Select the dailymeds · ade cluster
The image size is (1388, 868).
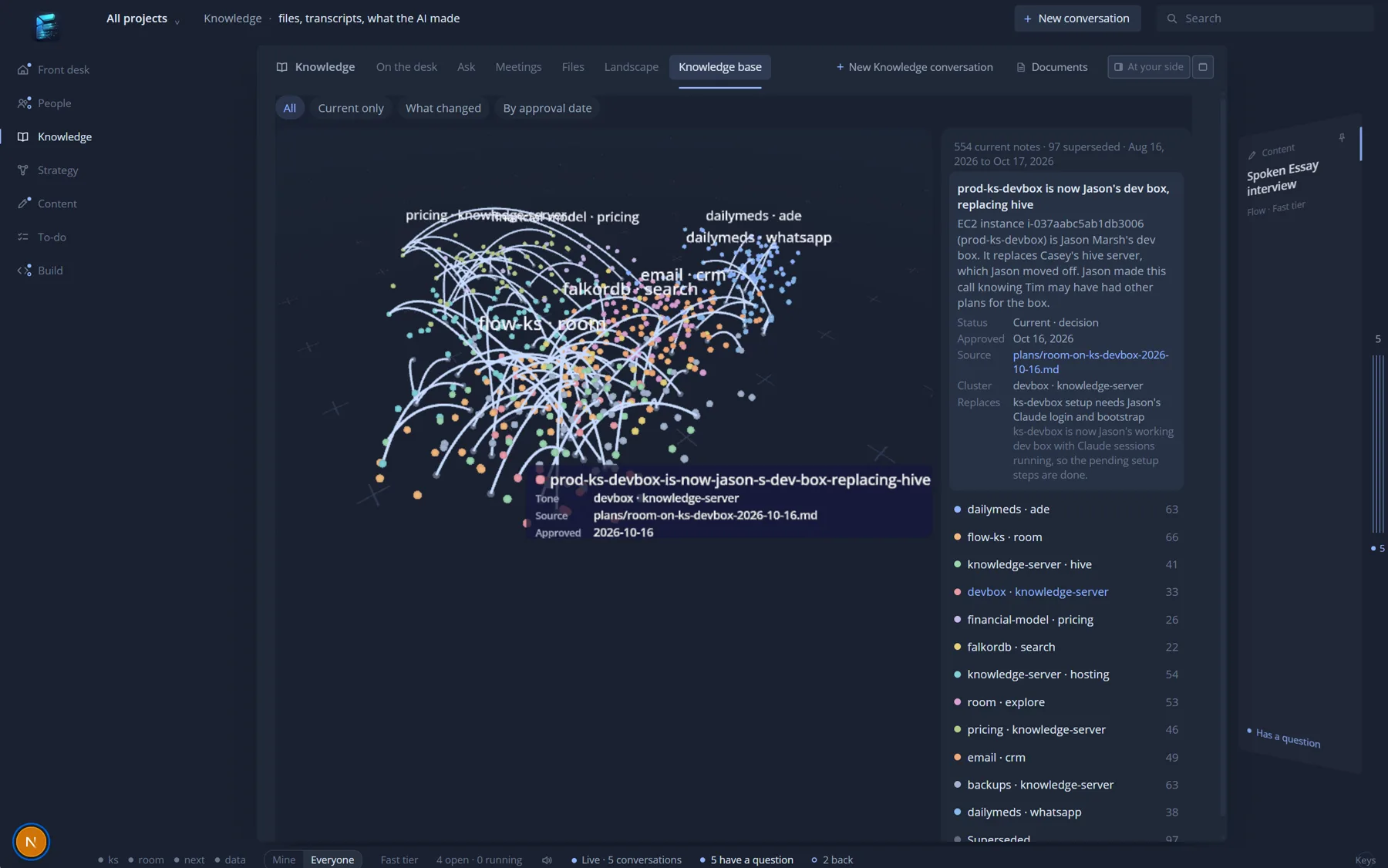(1066, 510)
